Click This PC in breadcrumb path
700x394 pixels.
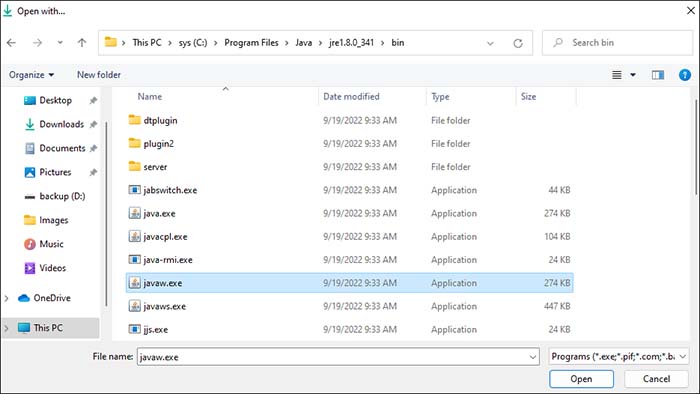[147, 43]
